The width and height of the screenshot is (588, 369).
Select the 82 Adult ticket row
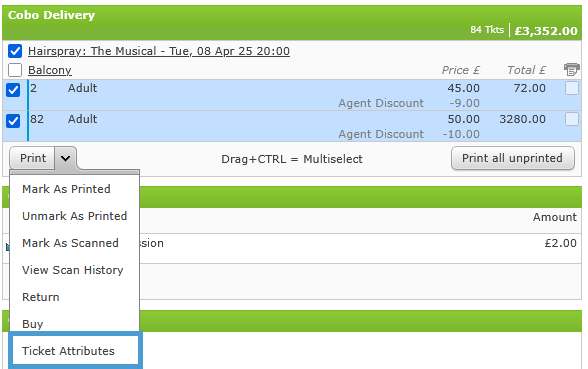[292, 126]
